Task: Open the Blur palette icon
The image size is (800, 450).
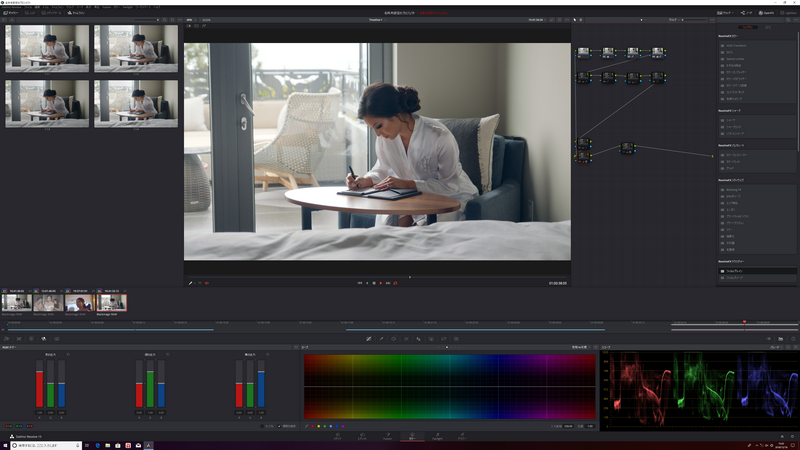Action: click(x=418, y=339)
